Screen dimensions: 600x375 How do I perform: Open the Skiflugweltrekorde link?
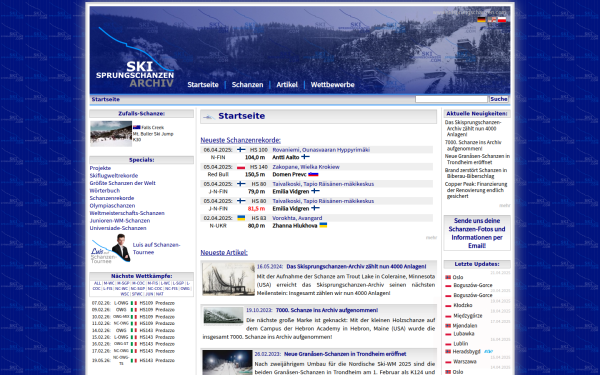[x=114, y=176]
